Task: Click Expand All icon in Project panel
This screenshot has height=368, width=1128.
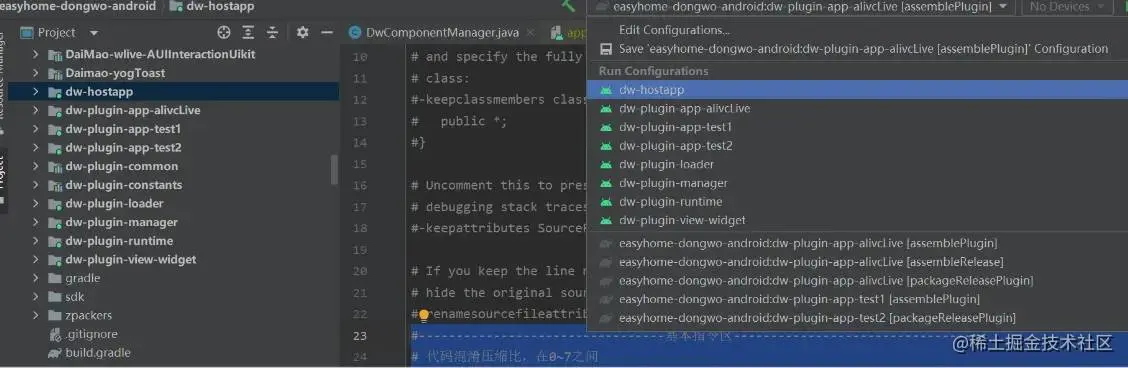Action: 248,32
